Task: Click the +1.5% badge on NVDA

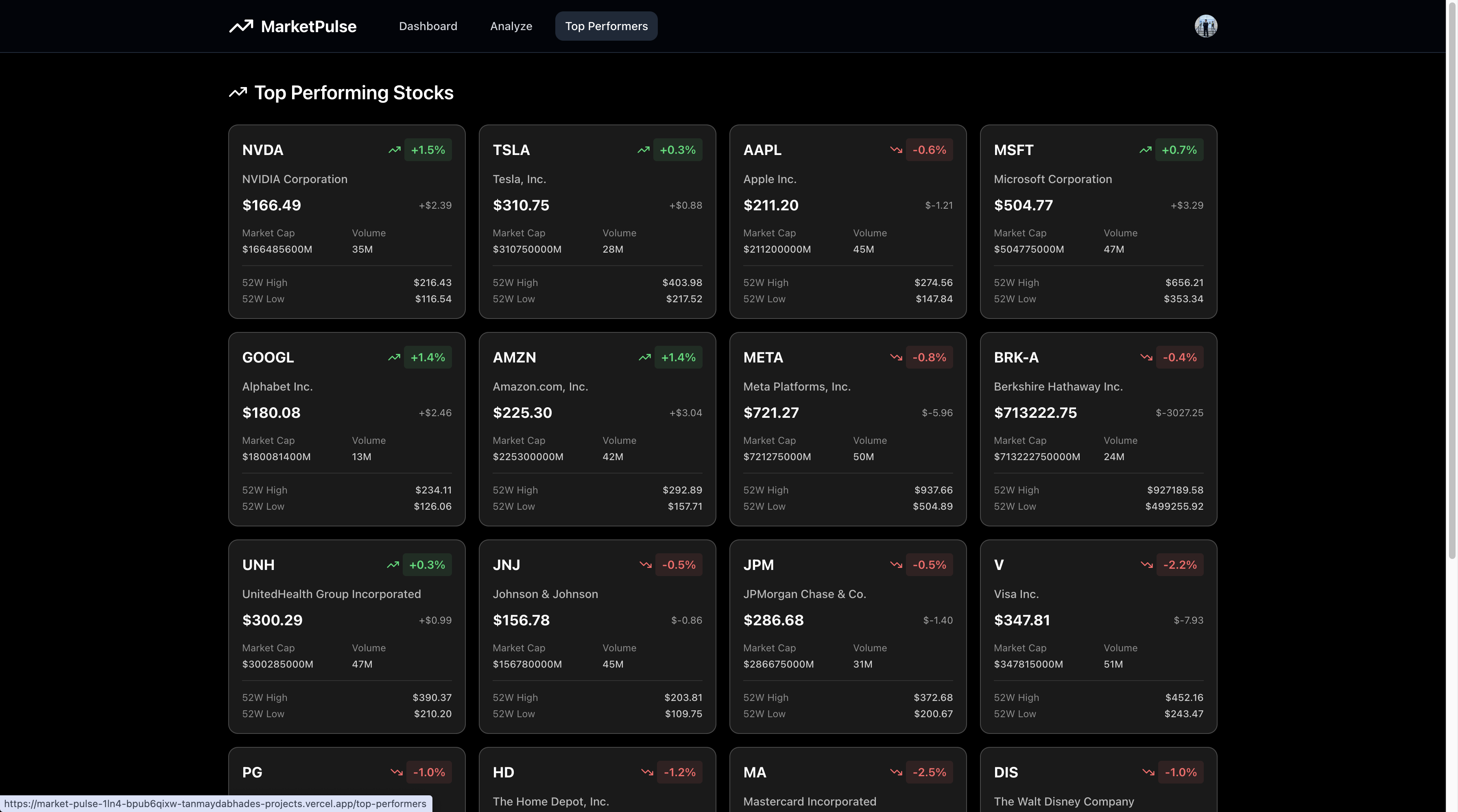Action: (428, 150)
